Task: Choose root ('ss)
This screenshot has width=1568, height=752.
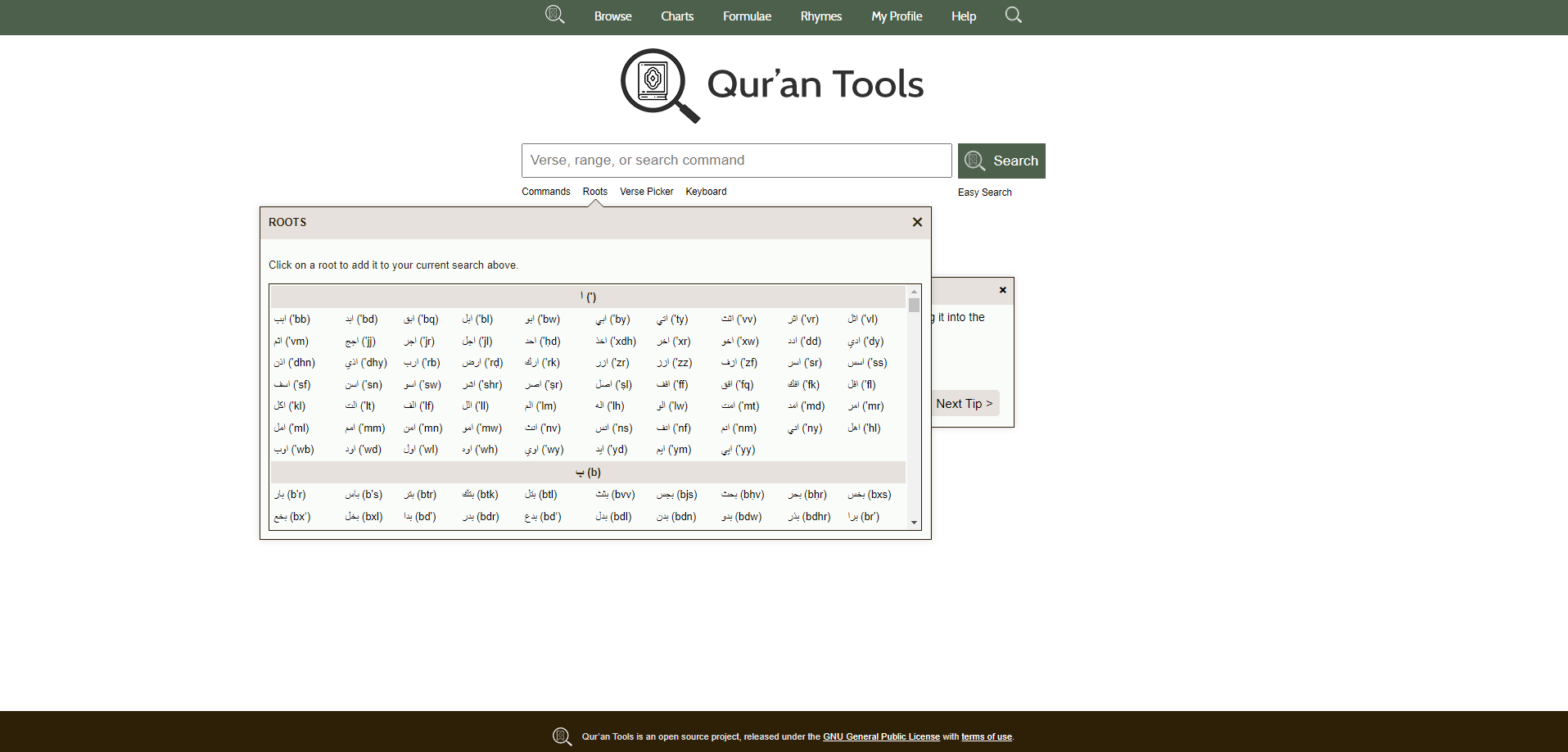Action: (868, 363)
